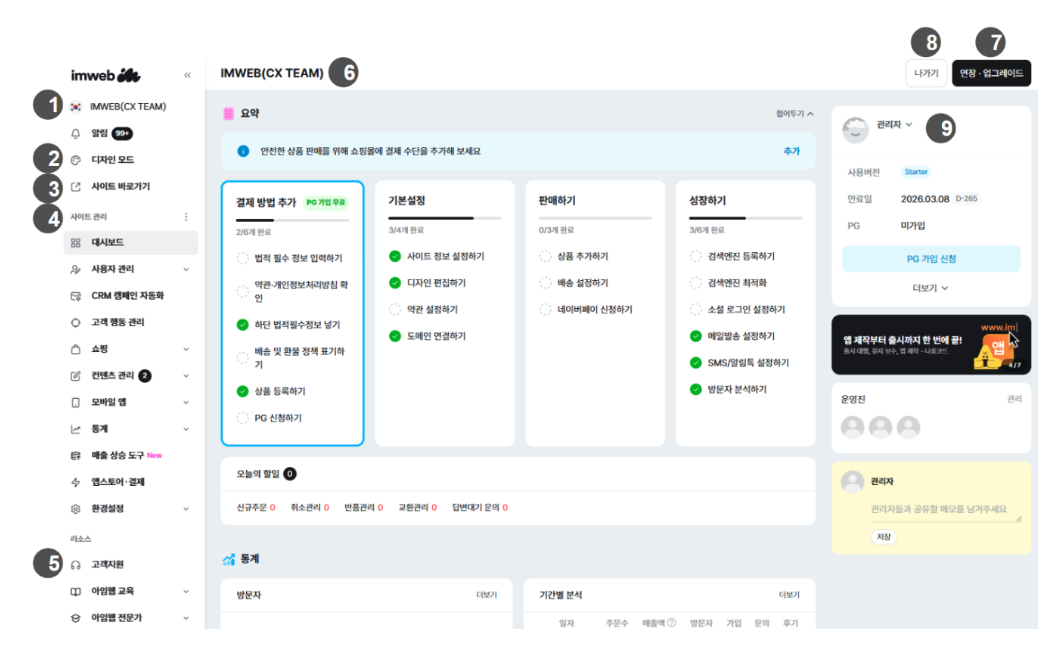The width and height of the screenshot is (1057, 645).
Task: Click the CRM 캠페인 자동화 icon
Action: [x=76, y=296]
